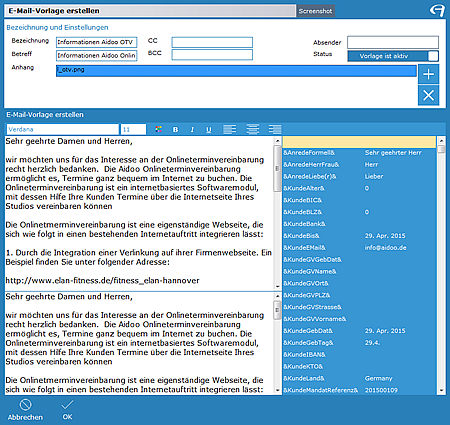Confirm with the OK checkmark
The image size is (450, 425).
click(x=67, y=405)
